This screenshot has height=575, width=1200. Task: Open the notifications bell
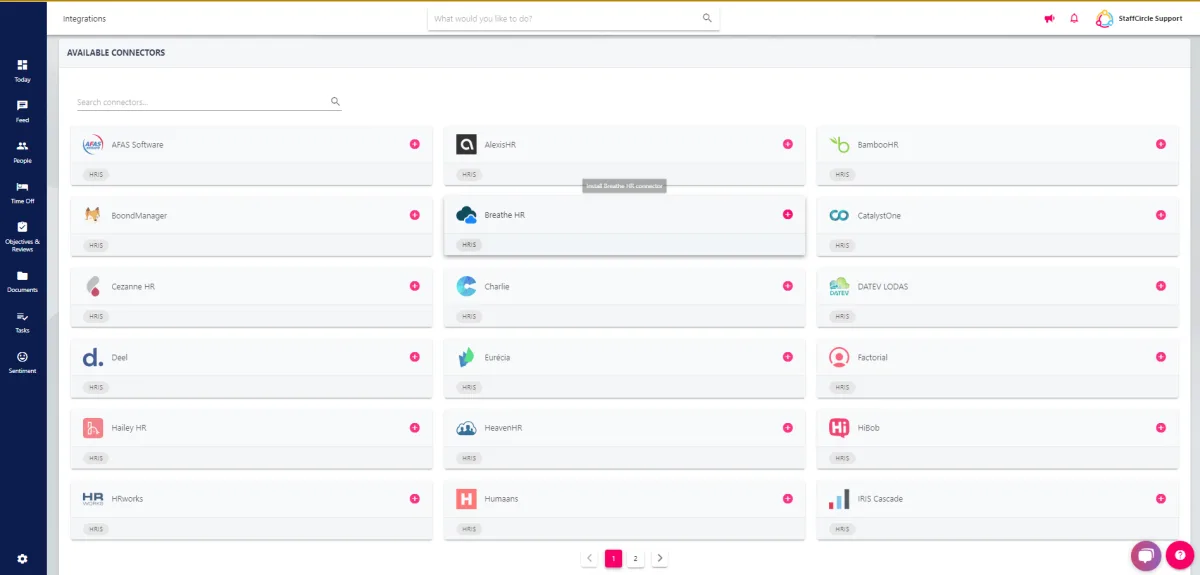[1074, 18]
